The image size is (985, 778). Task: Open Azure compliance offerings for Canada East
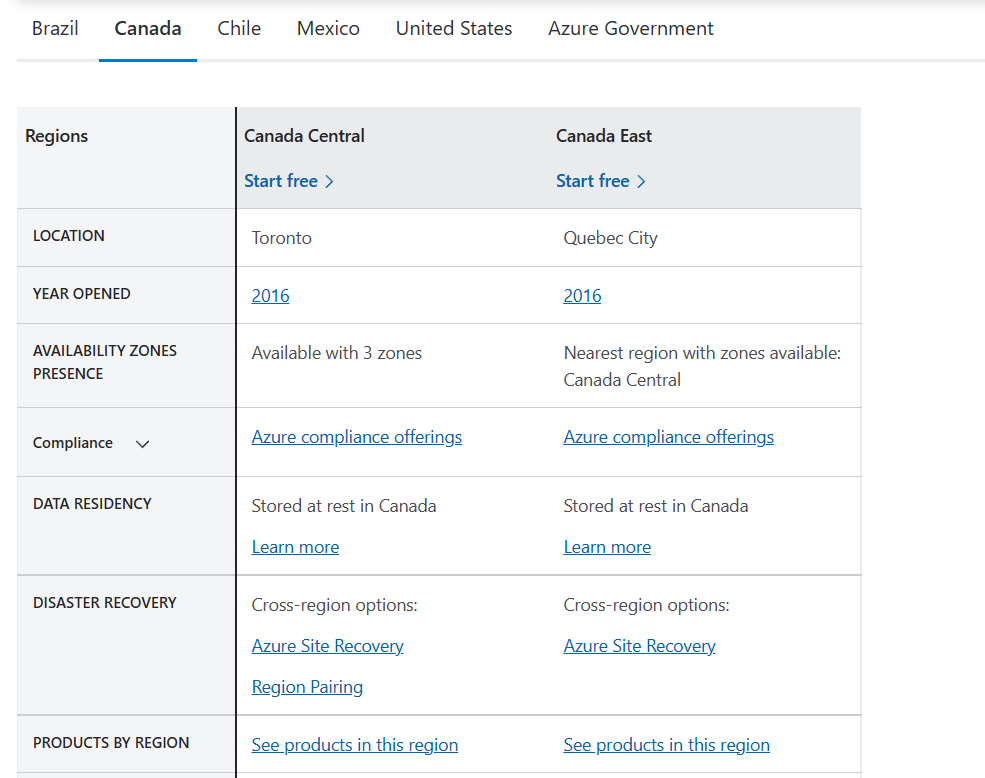[668, 437]
